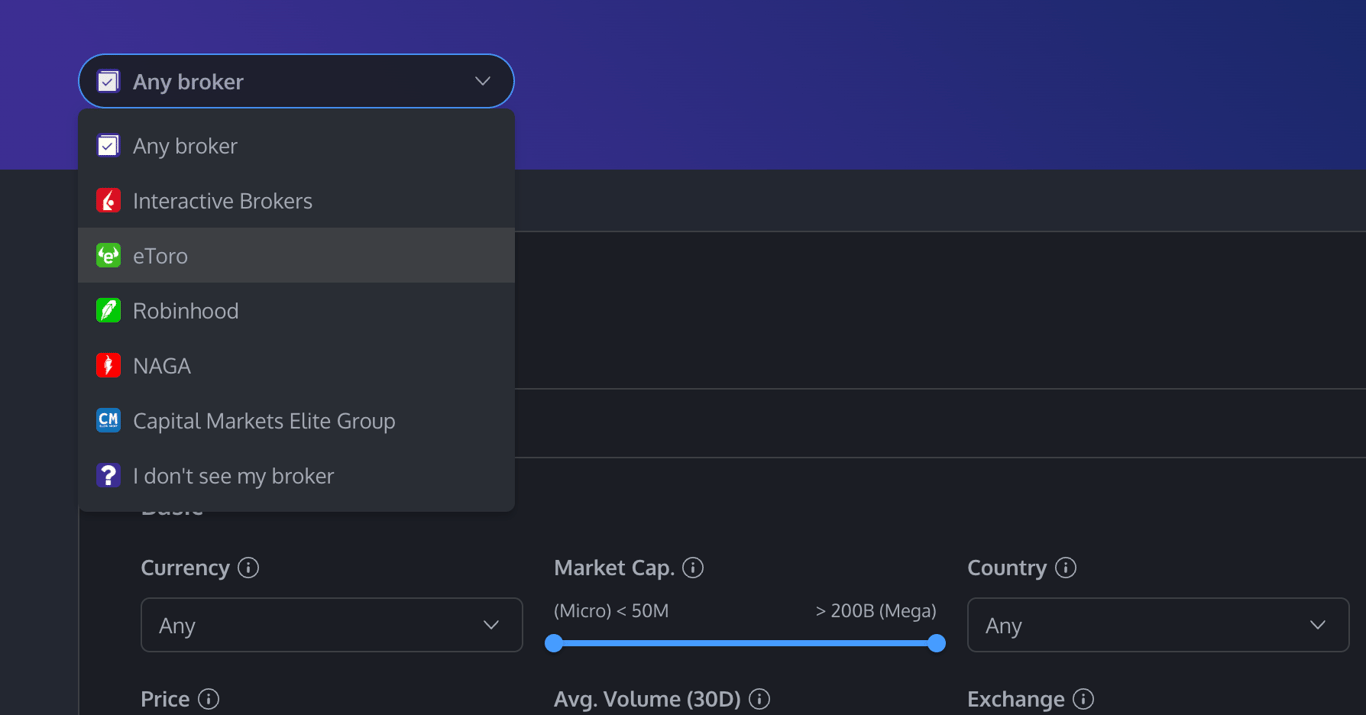This screenshot has width=1366, height=715.
Task: Click the Country filter label
Action: click(1007, 568)
